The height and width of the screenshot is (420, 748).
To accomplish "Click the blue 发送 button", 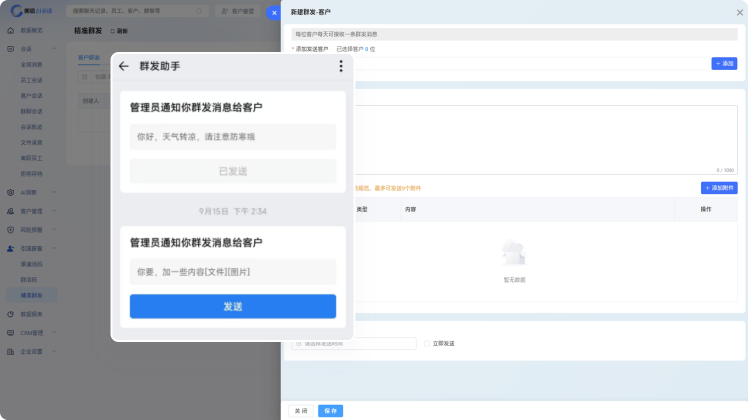I will click(232, 306).
